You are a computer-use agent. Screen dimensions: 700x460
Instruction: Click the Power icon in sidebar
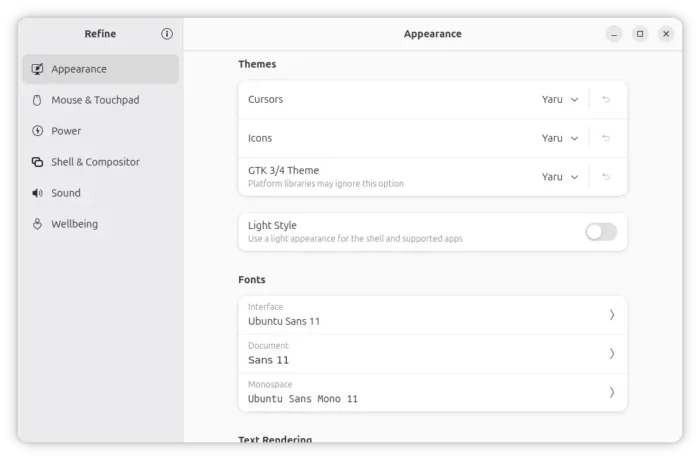coord(38,131)
